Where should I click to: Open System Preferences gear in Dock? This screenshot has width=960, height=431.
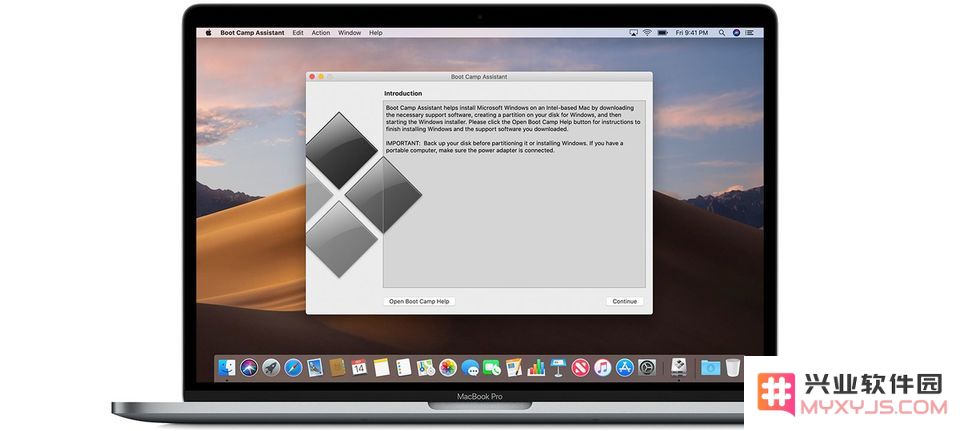click(647, 367)
